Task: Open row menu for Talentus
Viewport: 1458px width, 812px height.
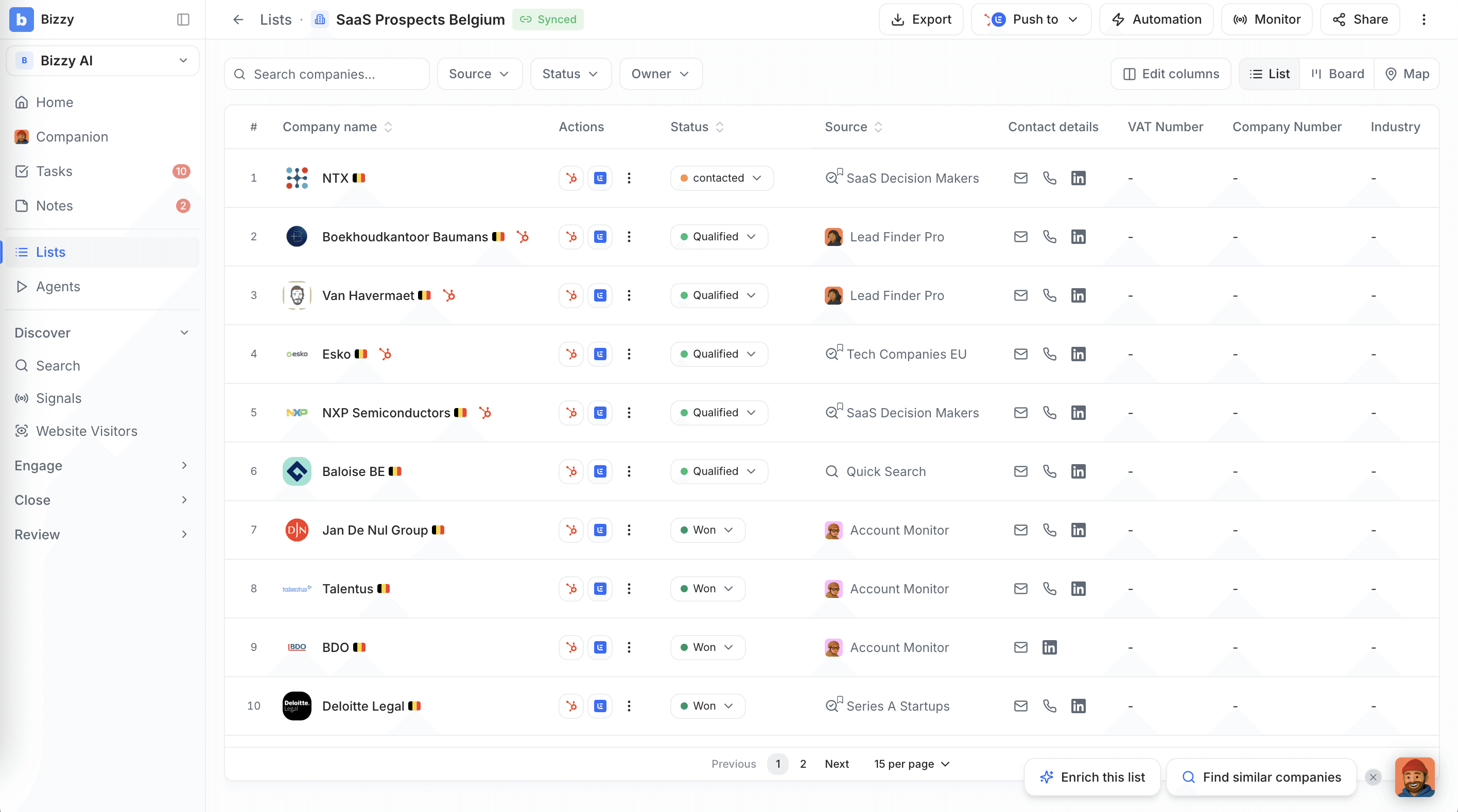Action: click(x=629, y=589)
